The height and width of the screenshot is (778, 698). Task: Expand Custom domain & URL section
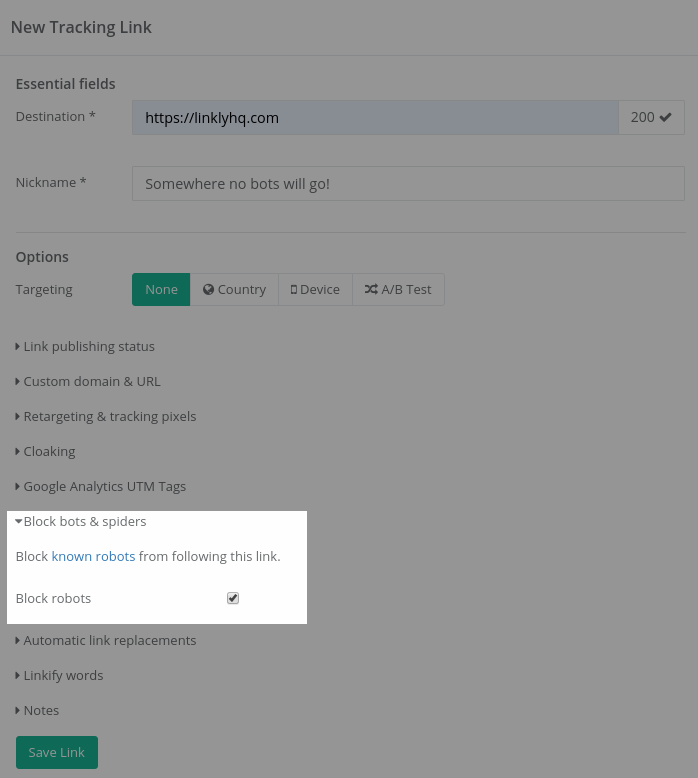click(x=91, y=381)
